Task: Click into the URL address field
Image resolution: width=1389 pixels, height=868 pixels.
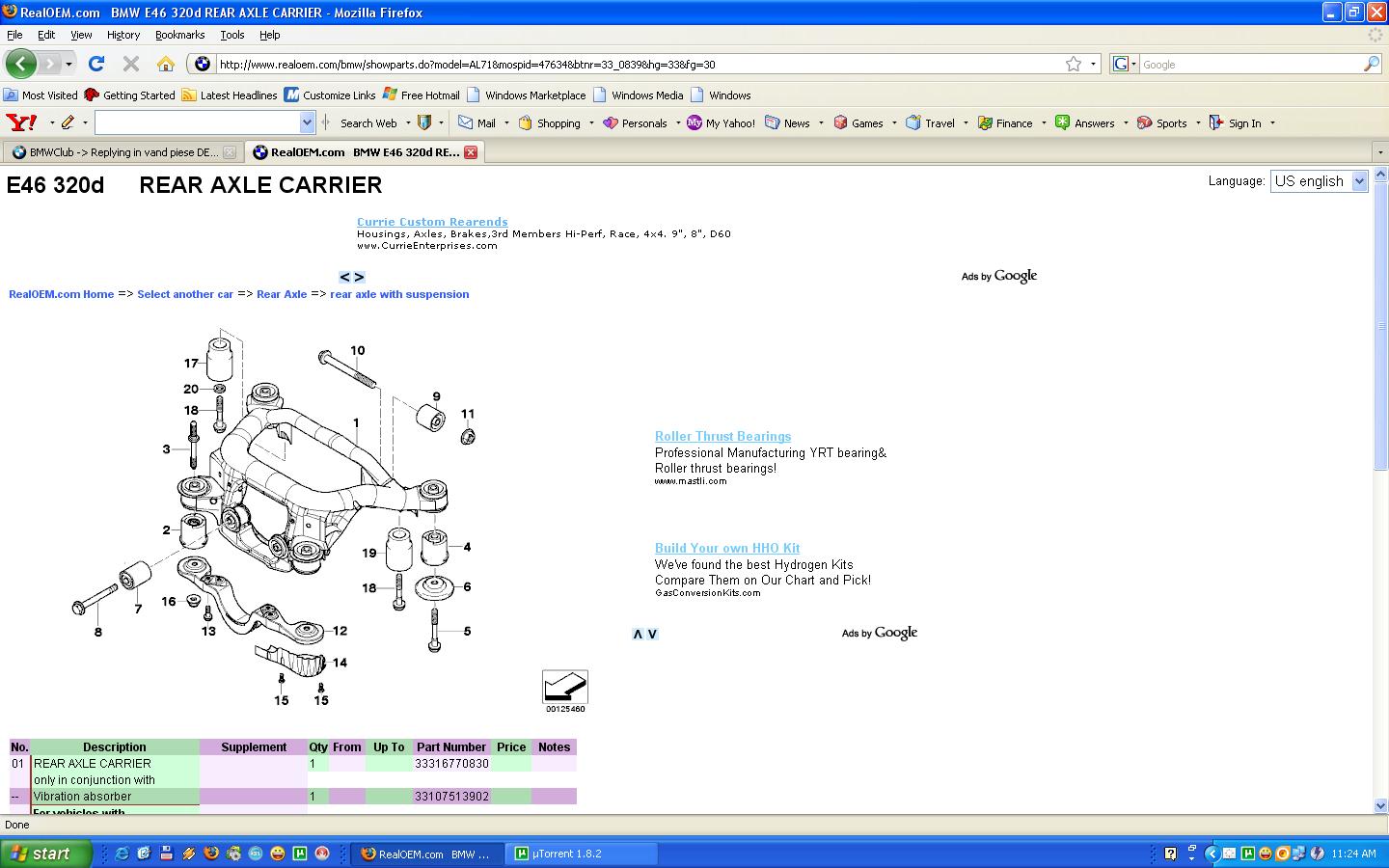Action: (x=637, y=64)
